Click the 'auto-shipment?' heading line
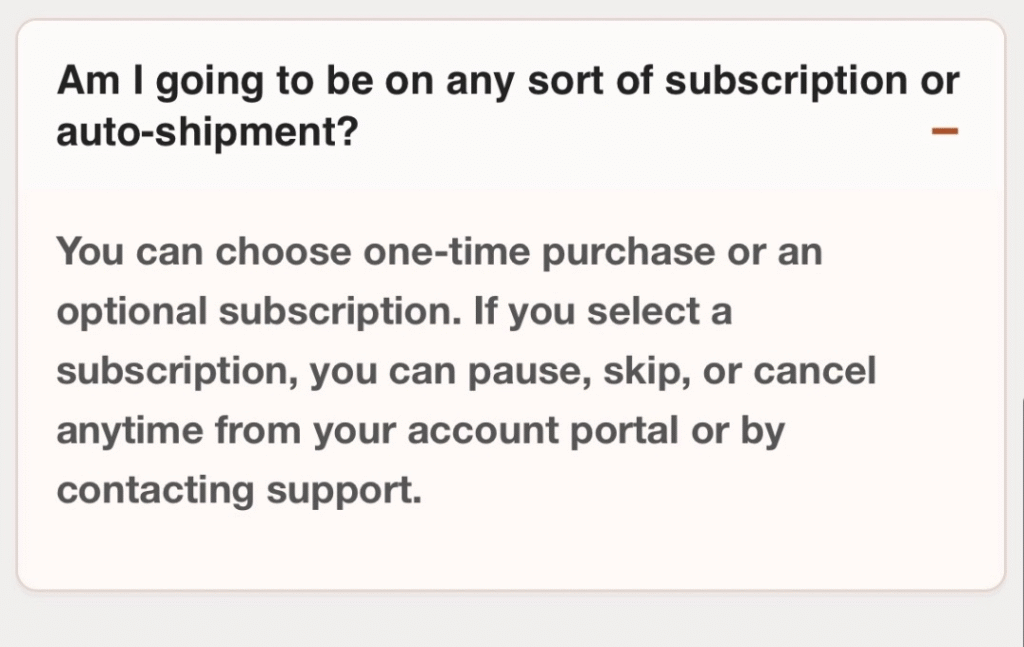1024x647 pixels. (206, 133)
